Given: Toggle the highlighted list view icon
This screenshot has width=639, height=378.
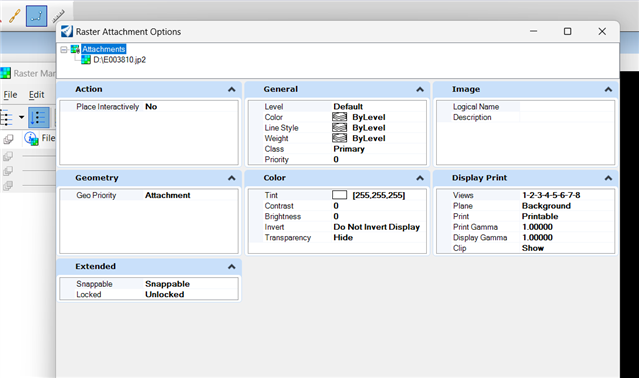Looking at the screenshot, I should click(39, 118).
